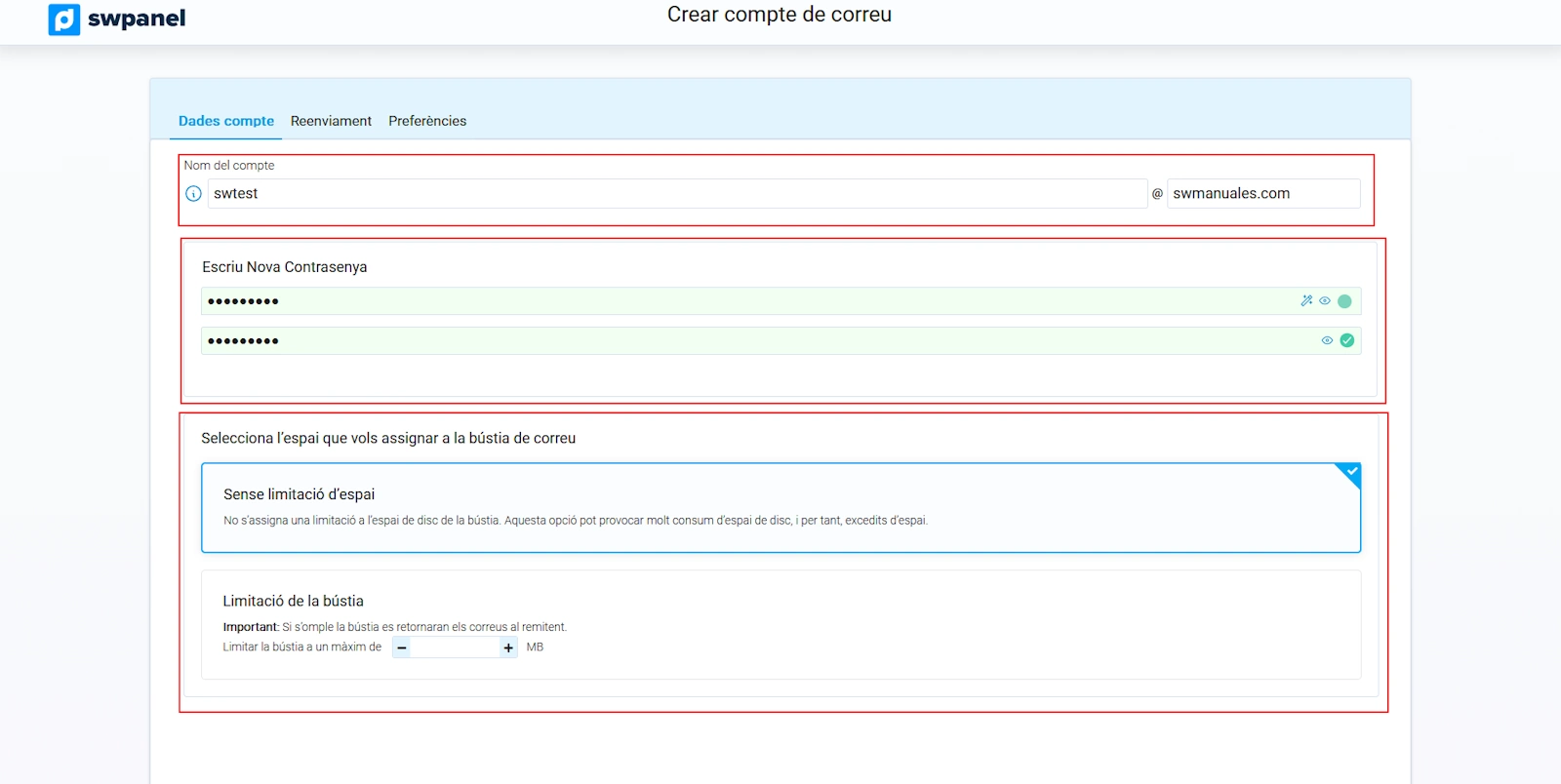This screenshot has height=784, width=1561.
Task: Focus the first new password field
Action: 741,301
